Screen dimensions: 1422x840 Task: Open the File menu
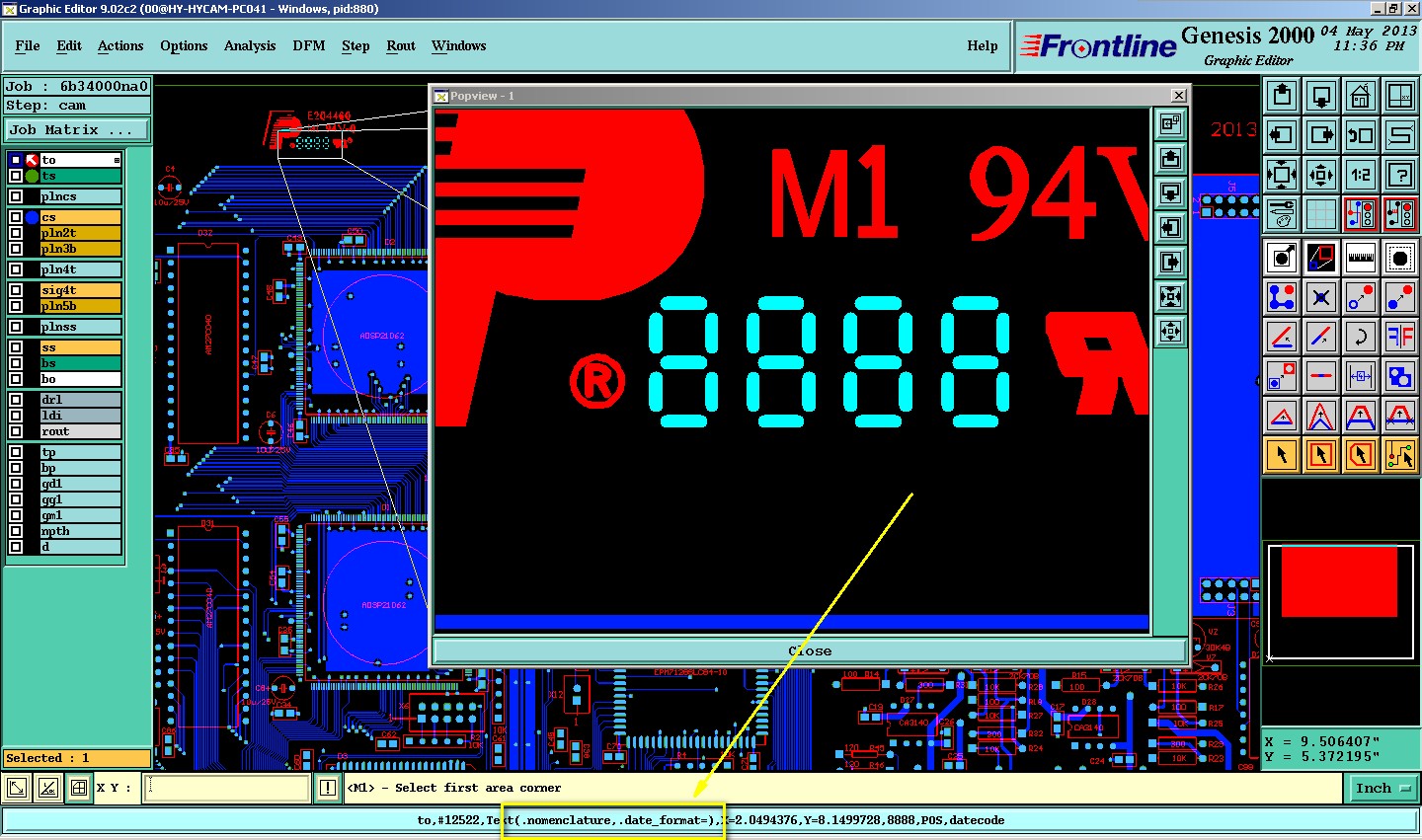point(28,45)
